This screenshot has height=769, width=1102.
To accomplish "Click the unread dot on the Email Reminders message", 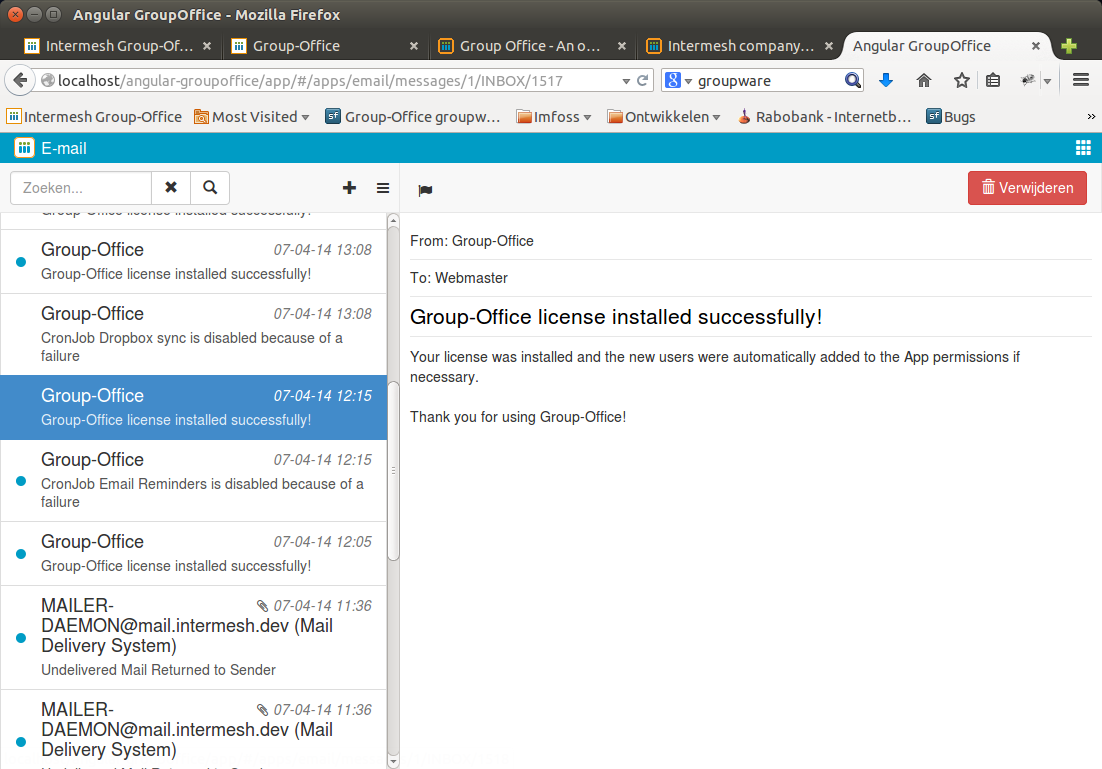I will [x=21, y=481].
